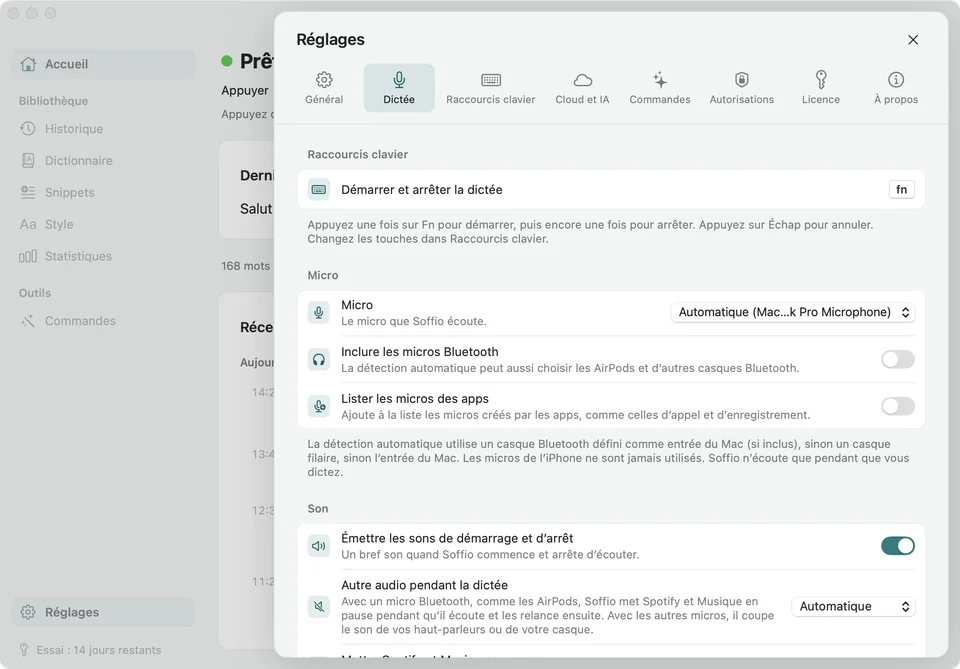Click the speaker icon for start sounds
The image size is (960, 669).
319,546
